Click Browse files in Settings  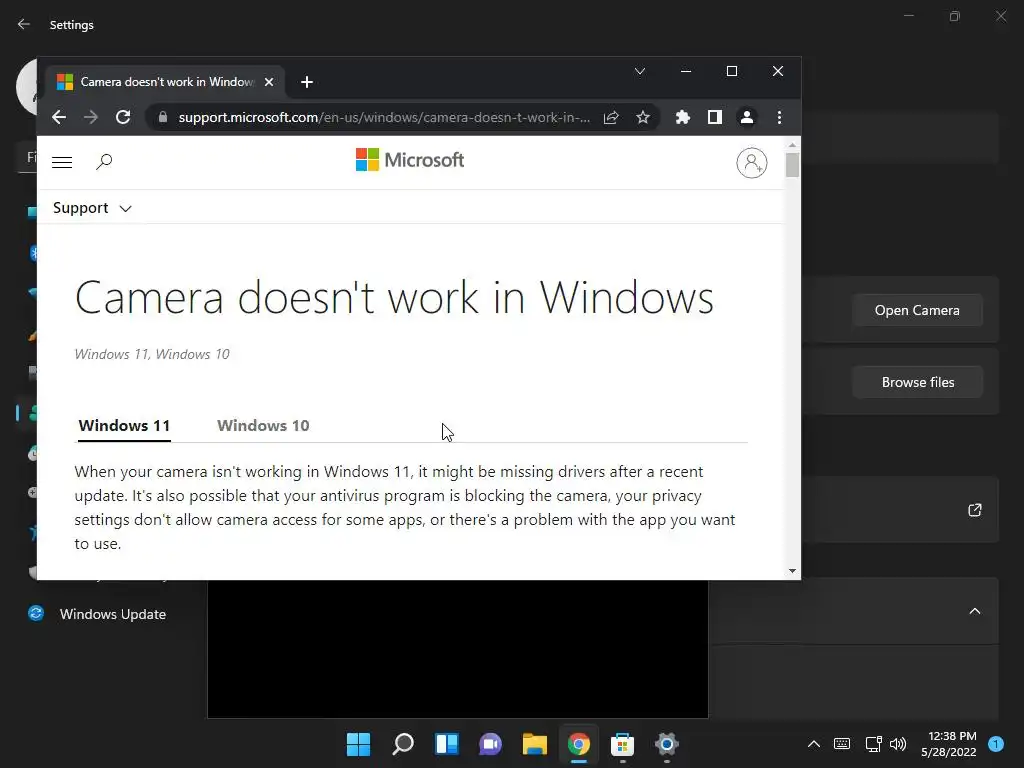click(917, 382)
